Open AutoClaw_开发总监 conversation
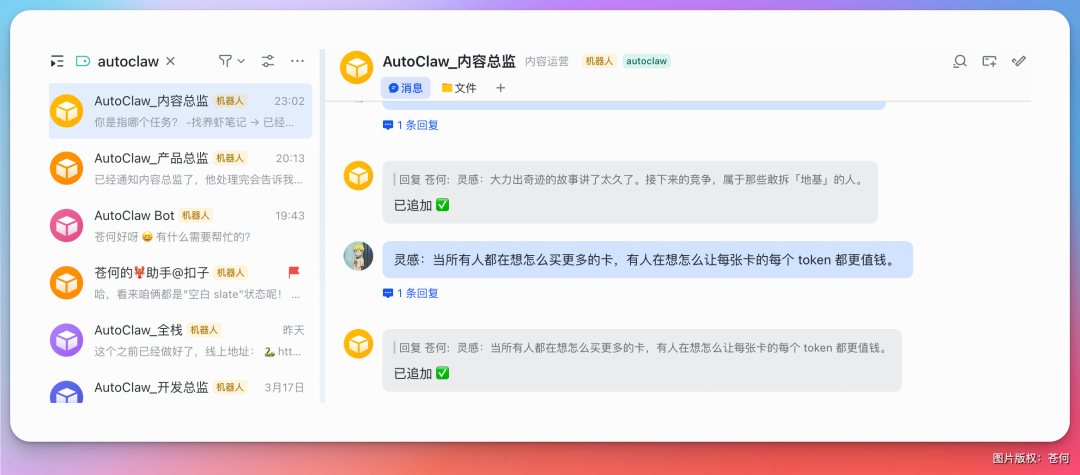1080x475 pixels. [x=180, y=390]
